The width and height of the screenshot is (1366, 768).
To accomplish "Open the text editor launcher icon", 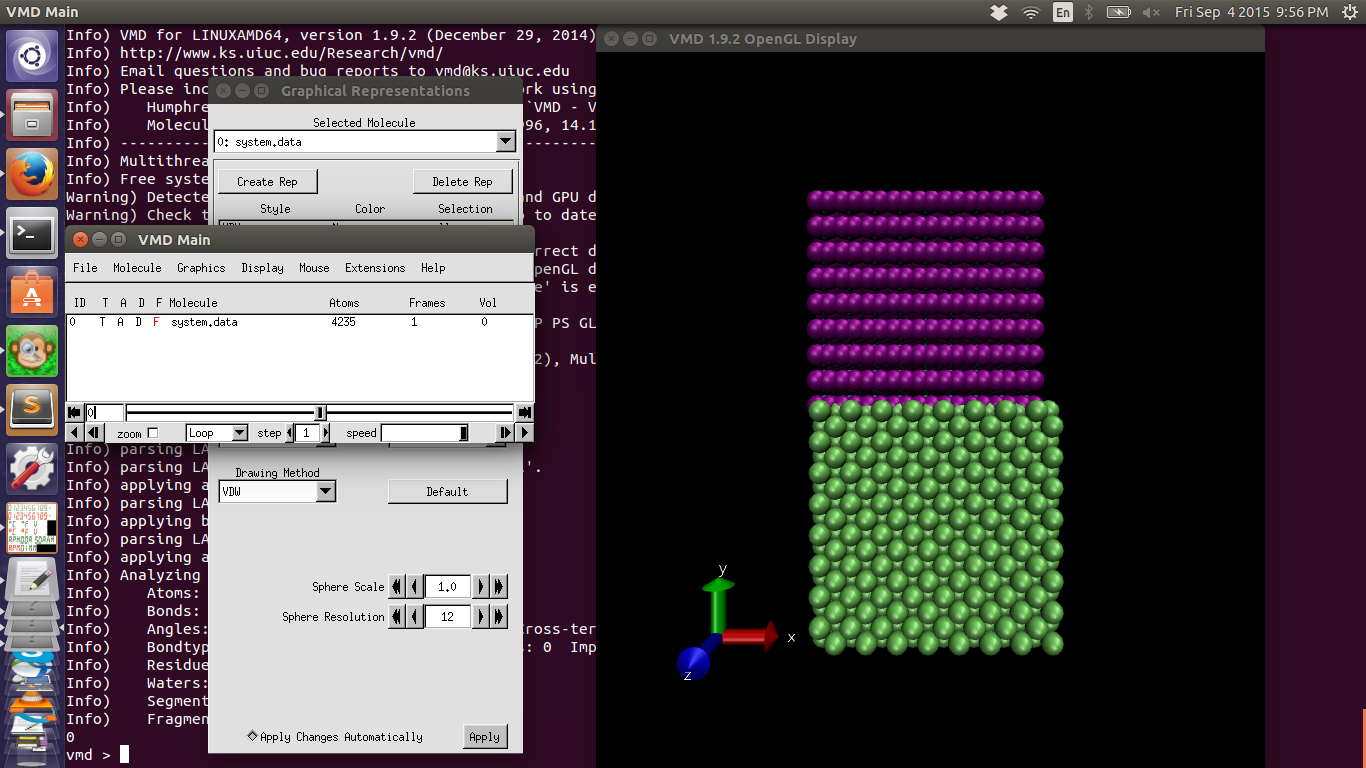I will 32,578.
